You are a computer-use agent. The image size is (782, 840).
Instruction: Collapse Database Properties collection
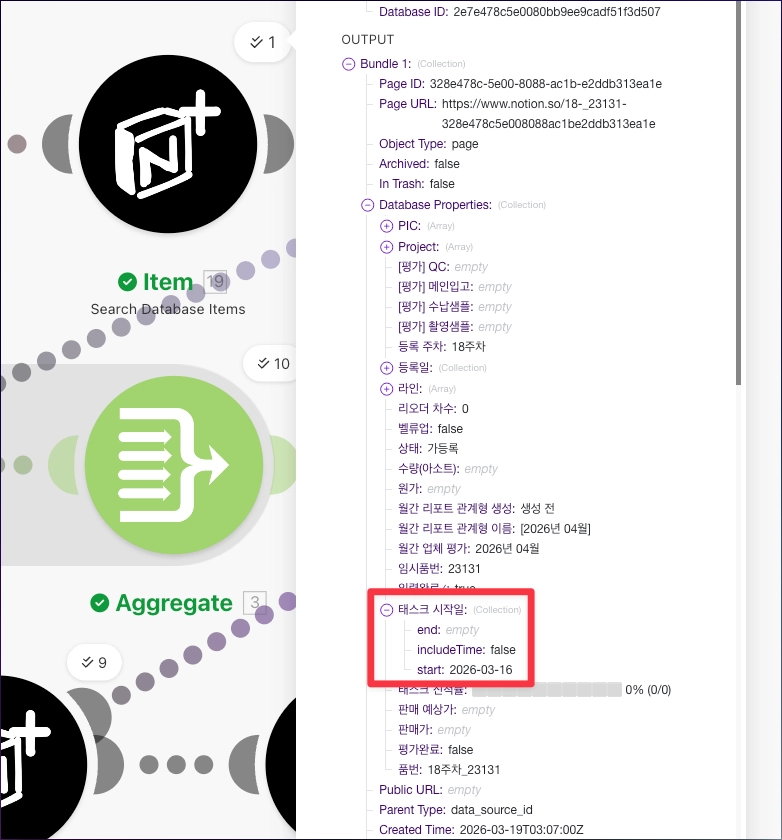367,205
